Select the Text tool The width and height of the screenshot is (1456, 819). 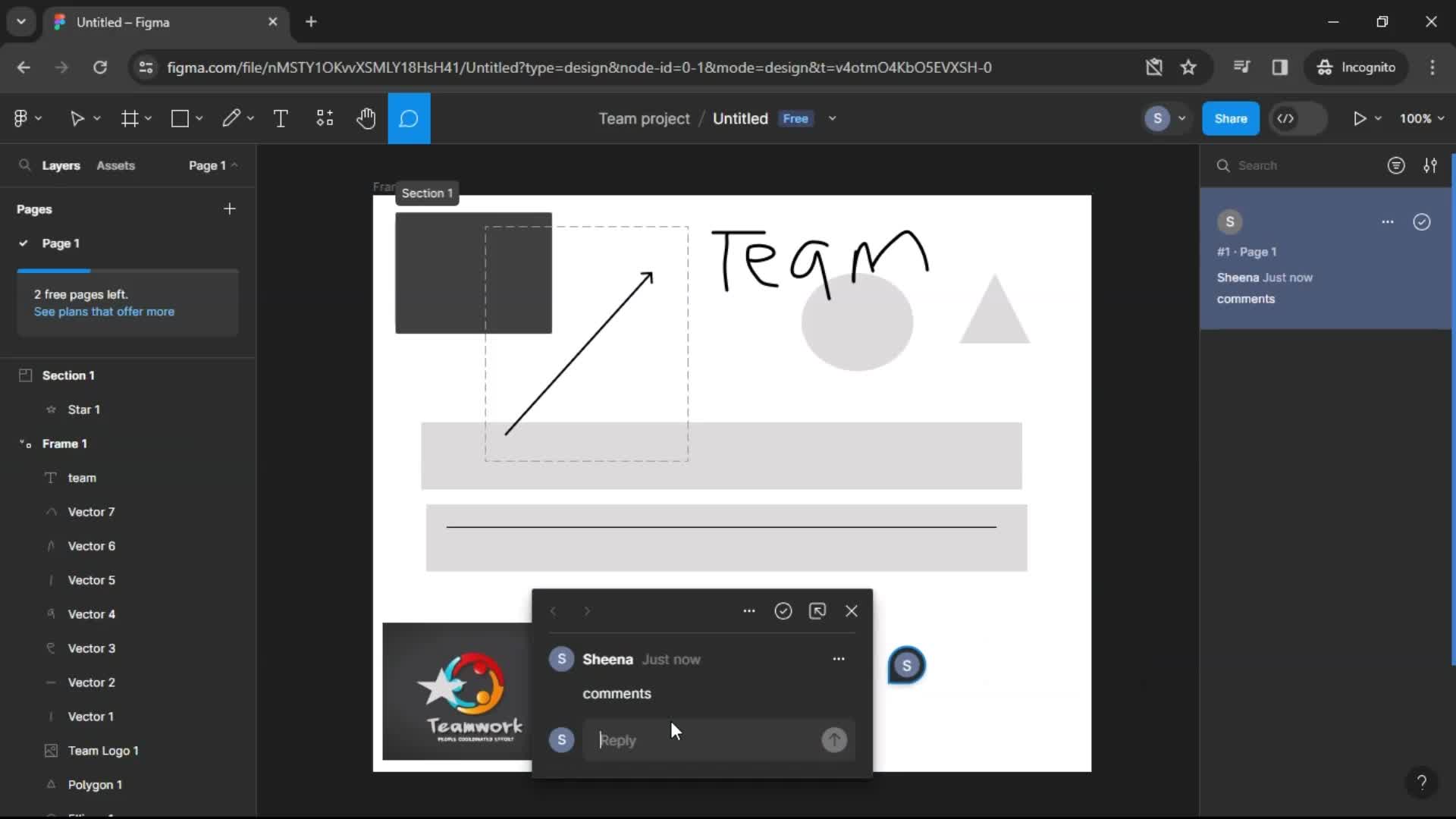pyautogui.click(x=280, y=118)
